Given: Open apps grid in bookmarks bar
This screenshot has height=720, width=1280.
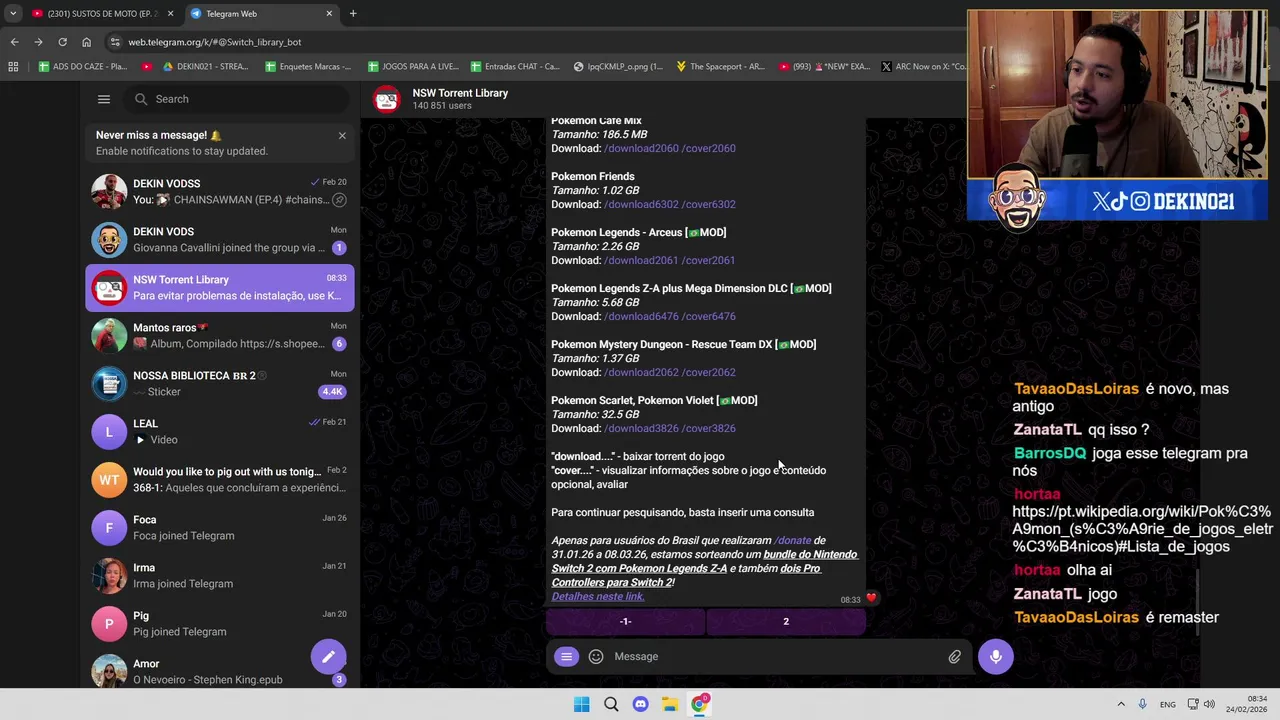Looking at the screenshot, I should (13, 67).
